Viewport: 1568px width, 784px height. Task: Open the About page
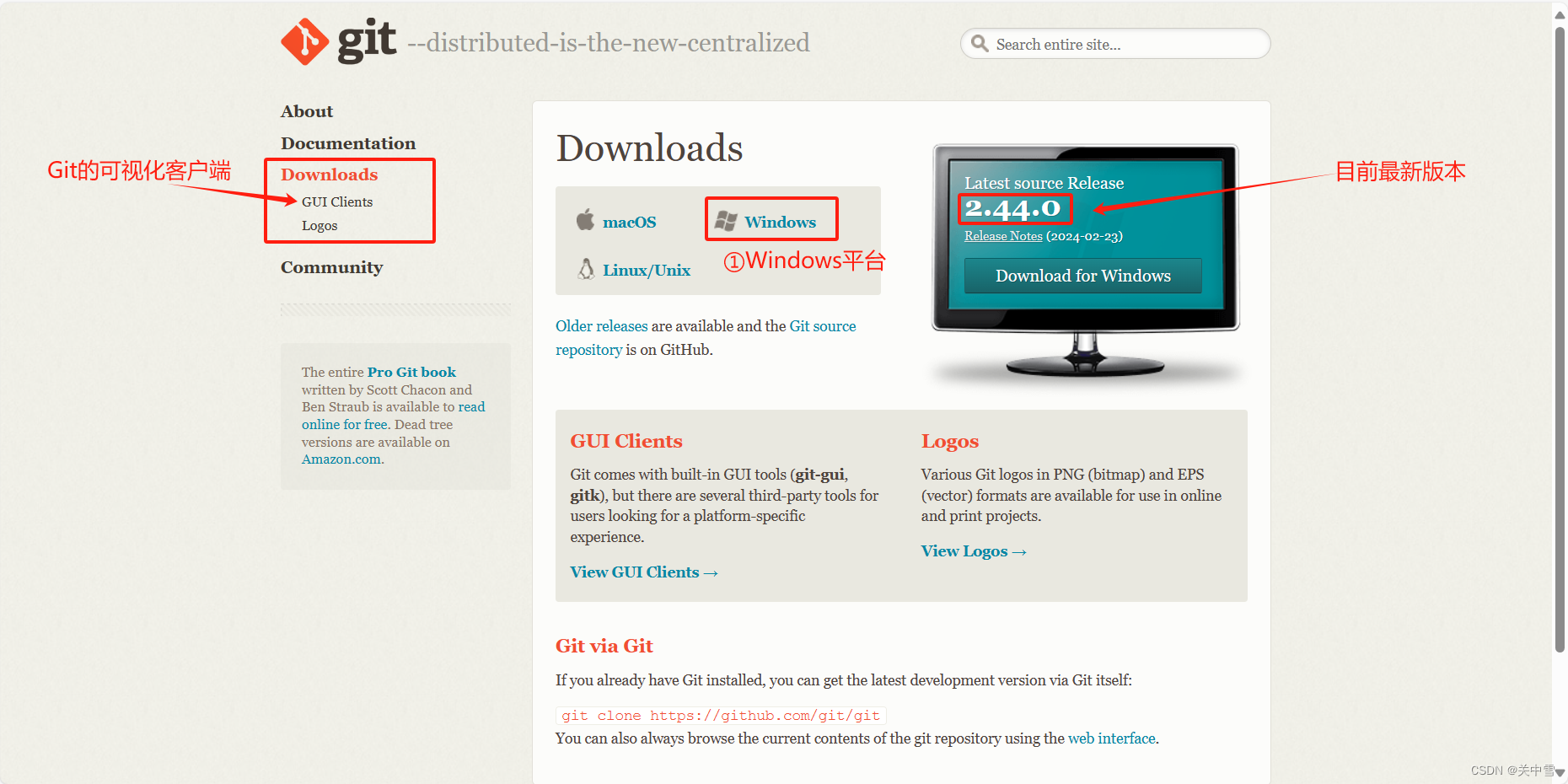click(x=307, y=111)
